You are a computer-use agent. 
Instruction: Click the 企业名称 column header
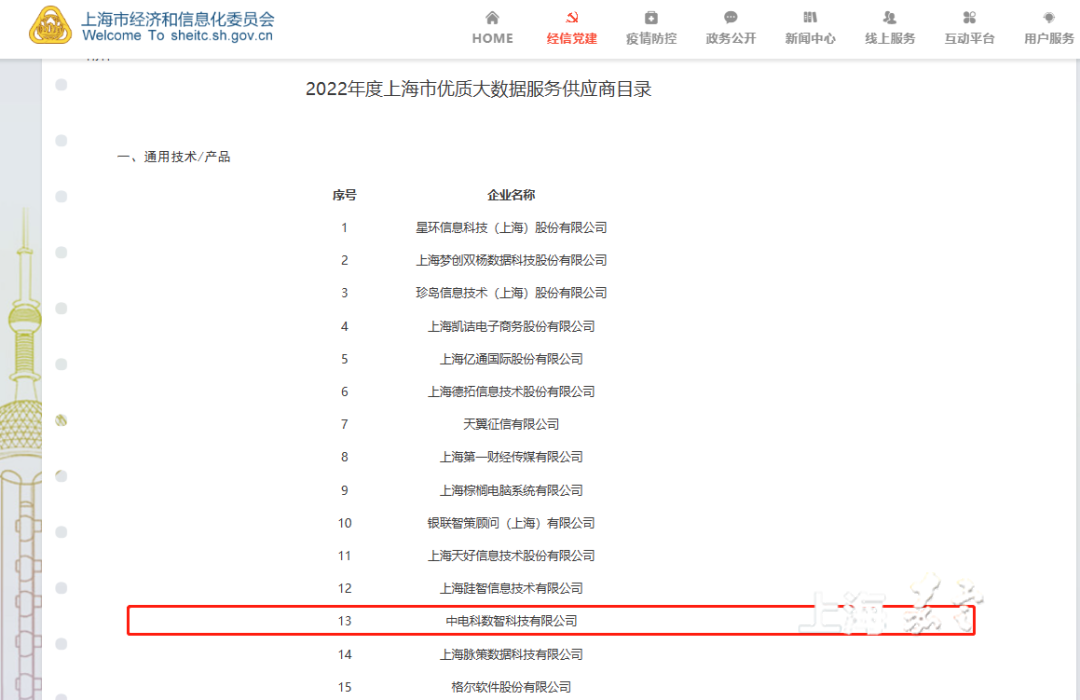point(511,195)
